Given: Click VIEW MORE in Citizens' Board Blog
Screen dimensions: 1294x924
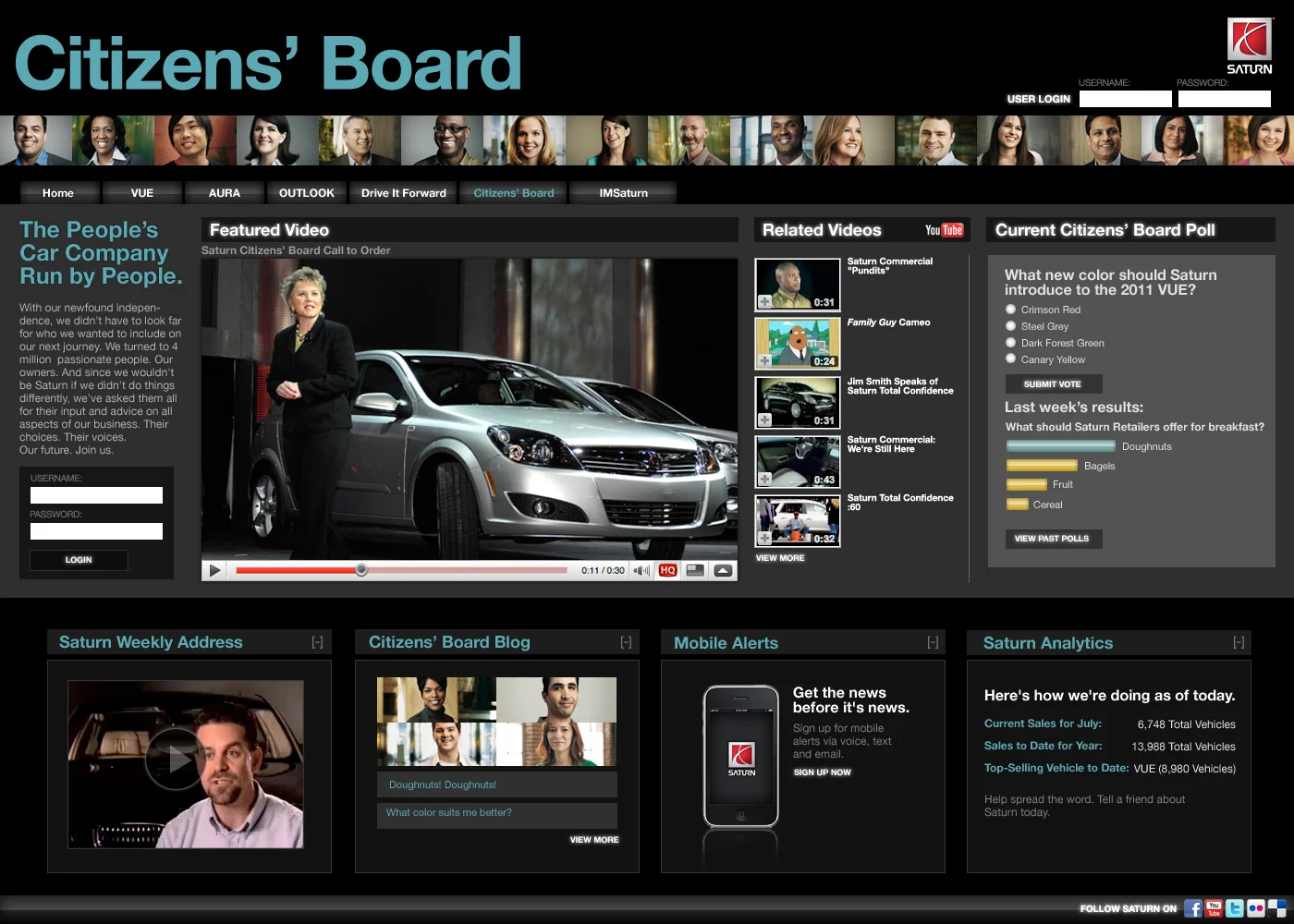Looking at the screenshot, I should [594, 840].
